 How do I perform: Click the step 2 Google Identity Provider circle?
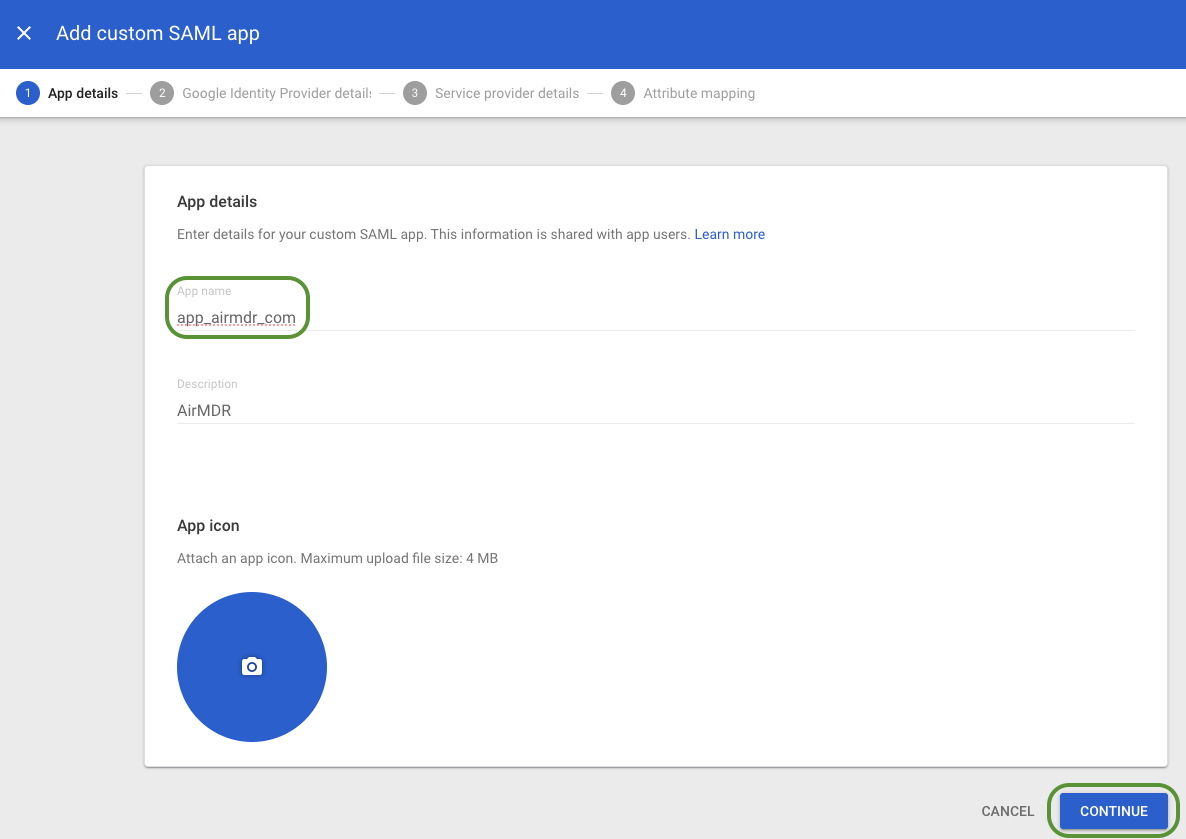click(x=162, y=93)
